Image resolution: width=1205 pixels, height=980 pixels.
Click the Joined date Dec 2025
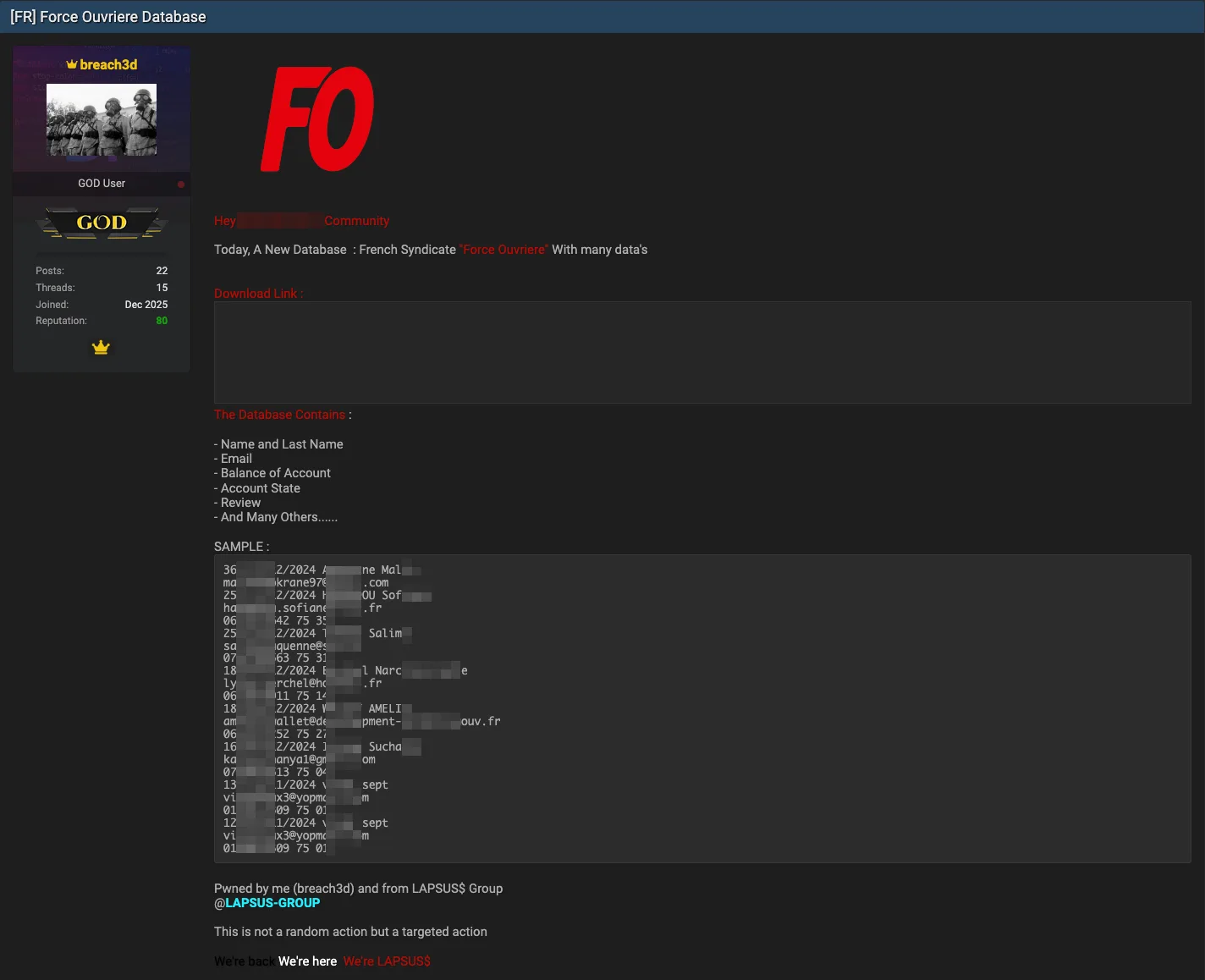tap(146, 304)
